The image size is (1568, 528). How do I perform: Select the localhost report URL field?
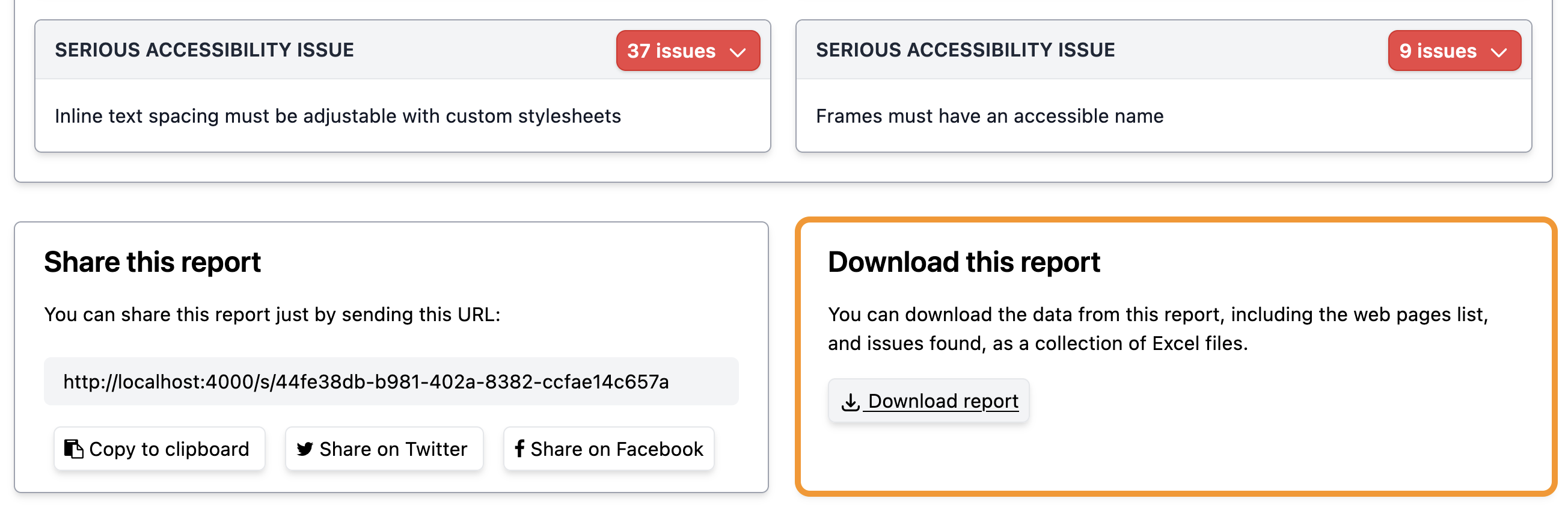pos(391,382)
